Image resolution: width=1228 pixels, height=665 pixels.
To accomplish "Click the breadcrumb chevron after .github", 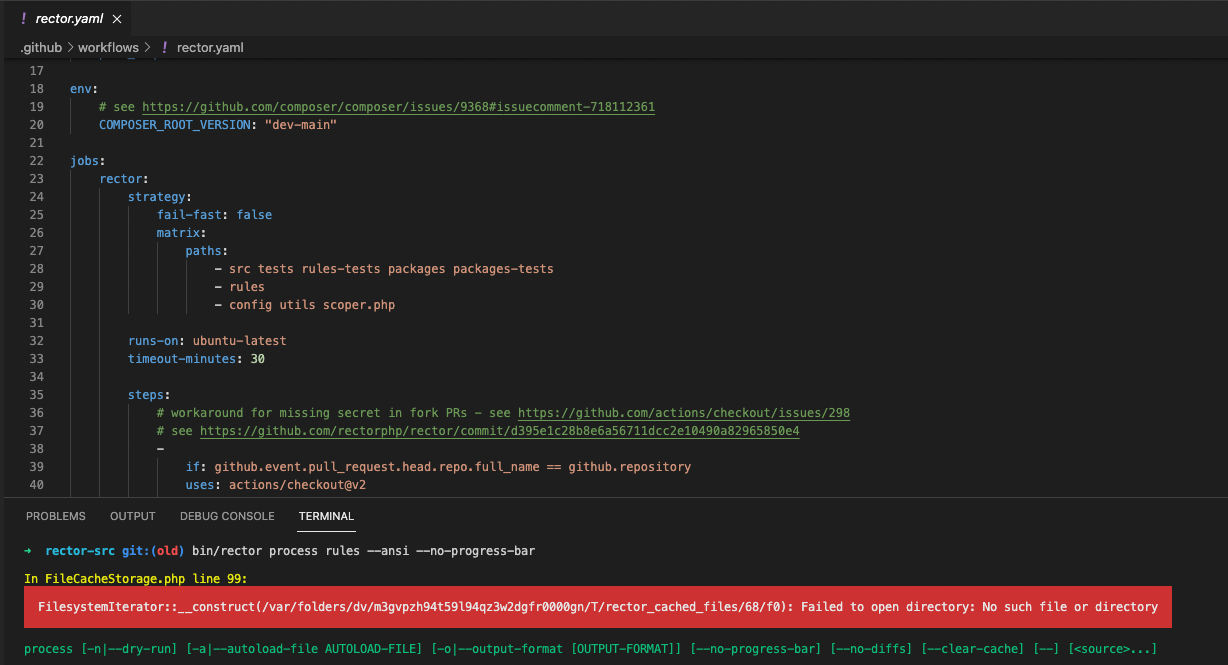I will [70, 47].
